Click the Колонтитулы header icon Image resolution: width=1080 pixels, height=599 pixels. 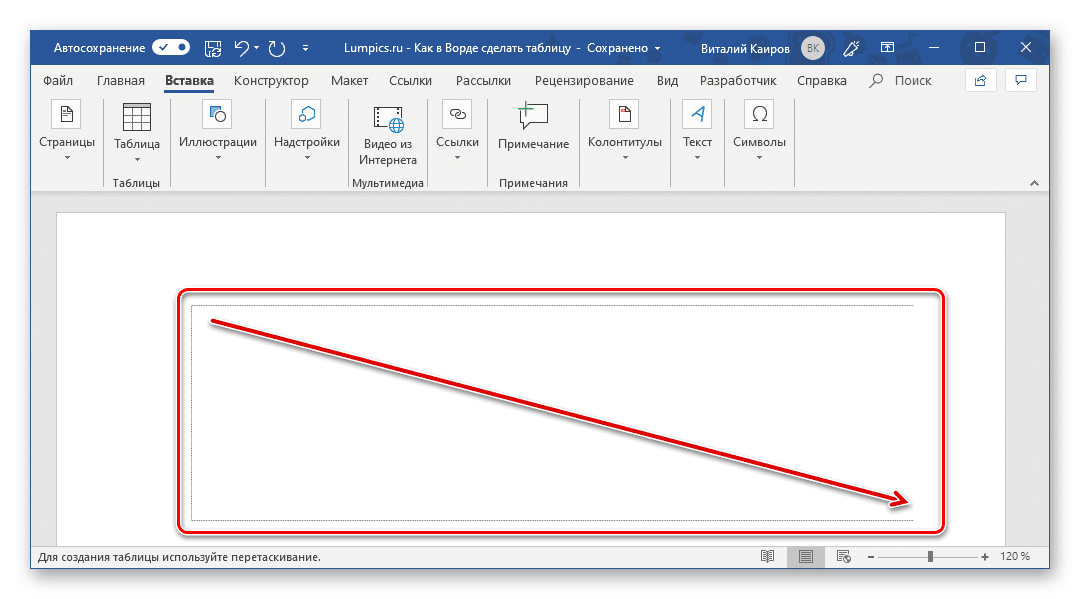click(x=624, y=114)
